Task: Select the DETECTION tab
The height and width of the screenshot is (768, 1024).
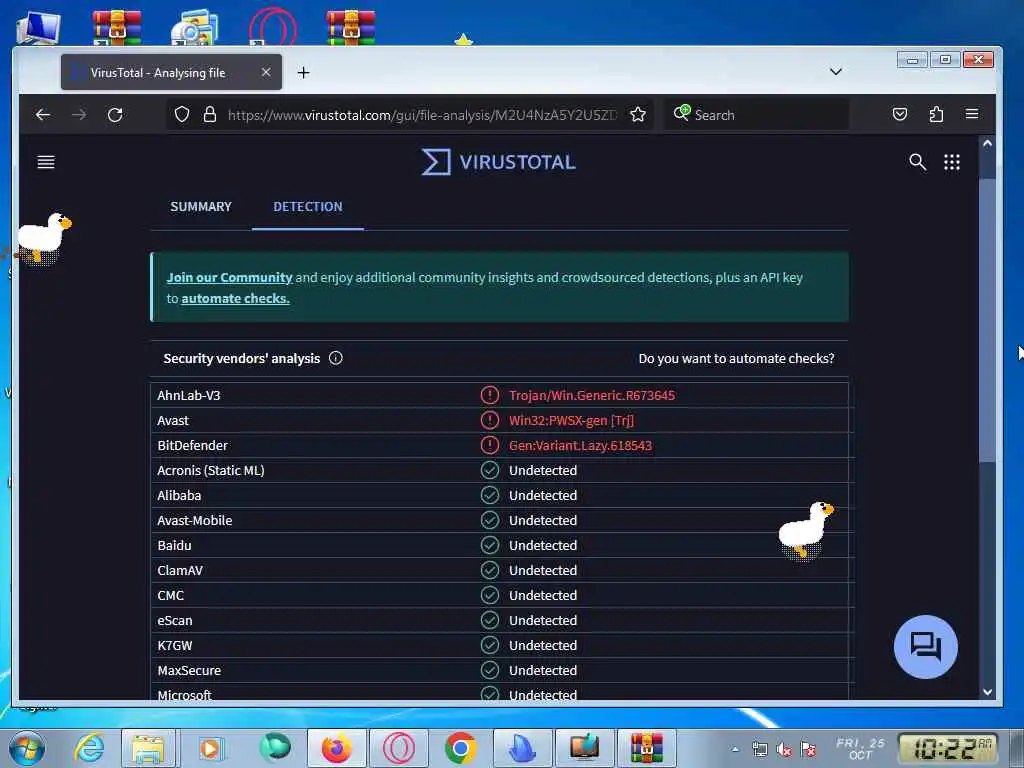Action: [x=308, y=206]
